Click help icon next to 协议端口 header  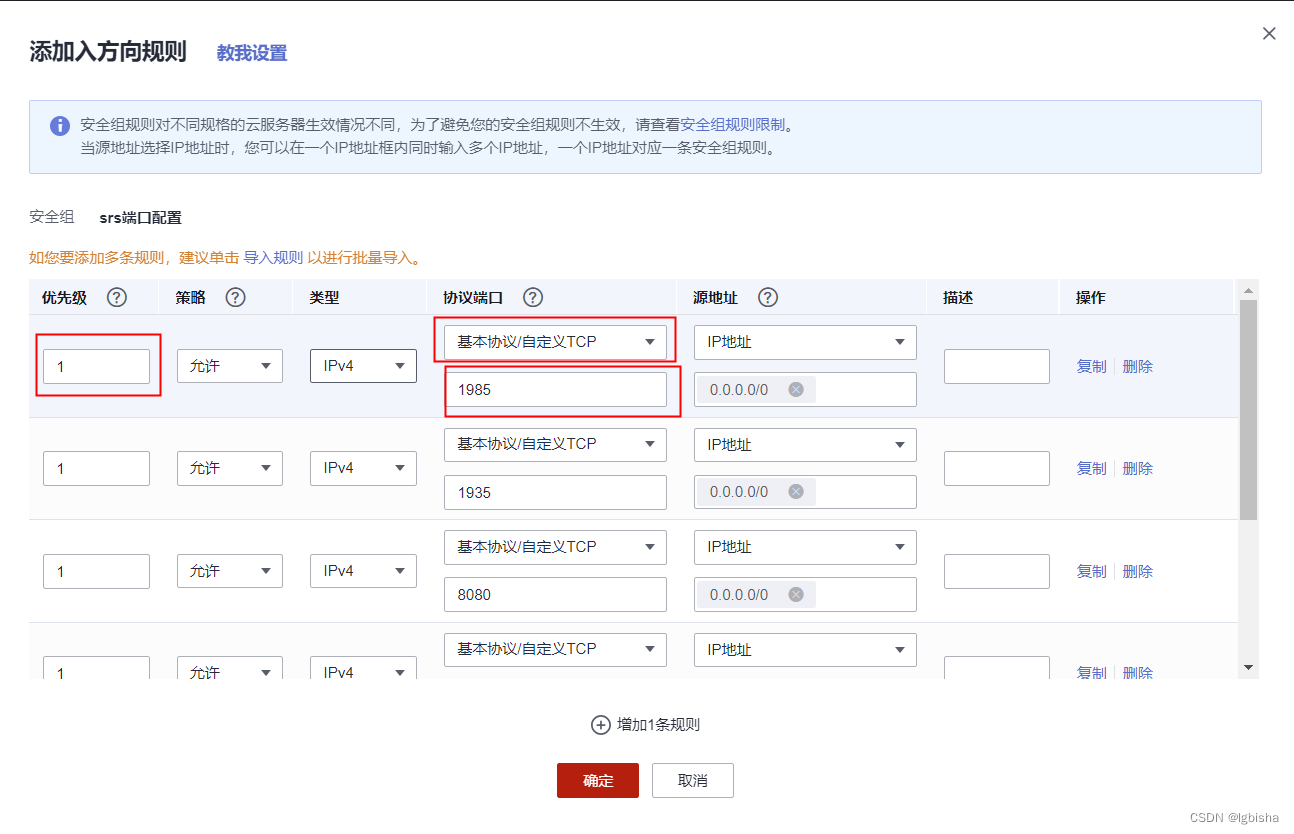pos(532,298)
